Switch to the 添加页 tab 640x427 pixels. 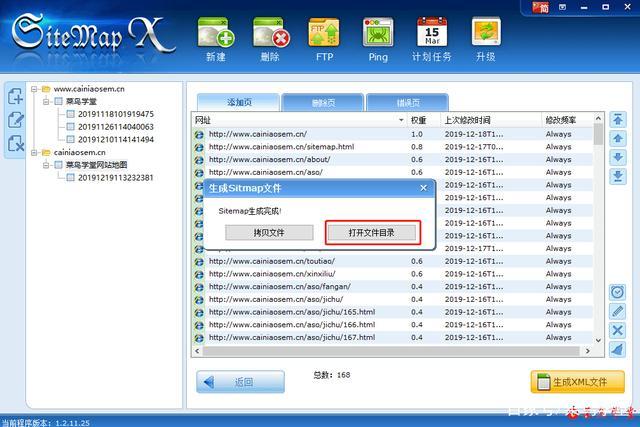(239, 102)
